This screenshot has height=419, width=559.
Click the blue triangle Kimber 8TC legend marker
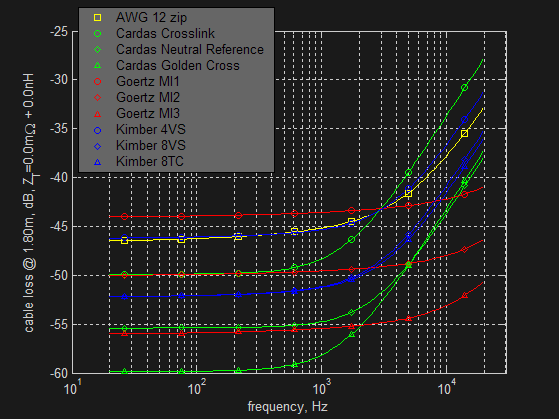pyautogui.click(x=97, y=162)
